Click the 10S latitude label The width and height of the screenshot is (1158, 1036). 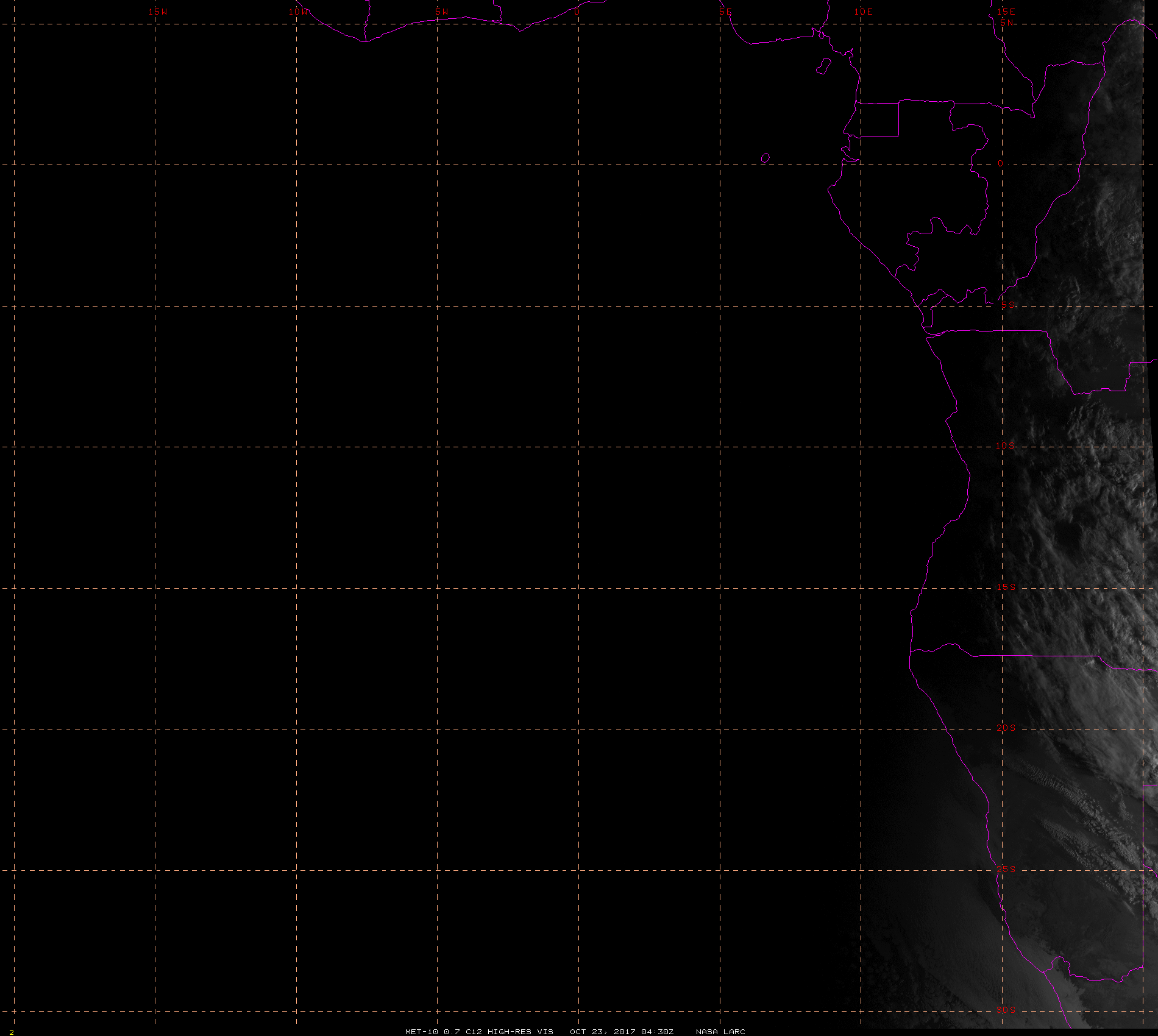pyautogui.click(x=1006, y=445)
